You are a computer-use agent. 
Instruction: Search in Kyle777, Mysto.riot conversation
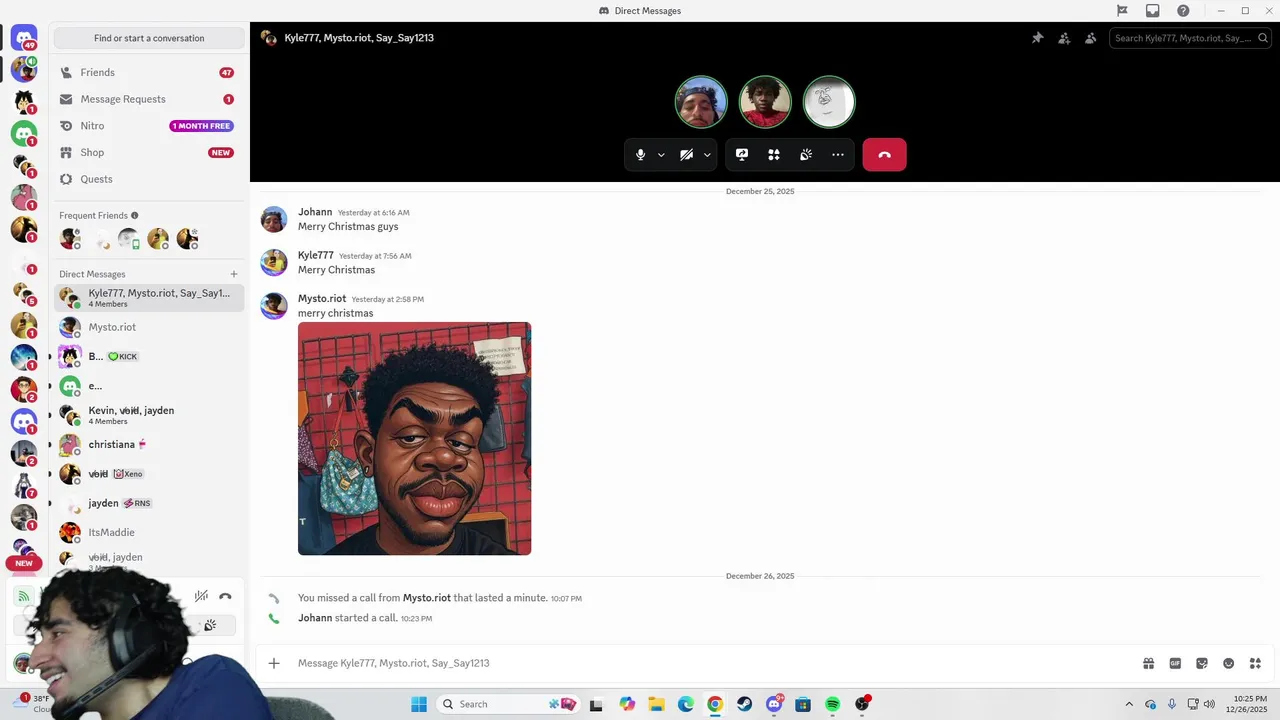click(1190, 38)
